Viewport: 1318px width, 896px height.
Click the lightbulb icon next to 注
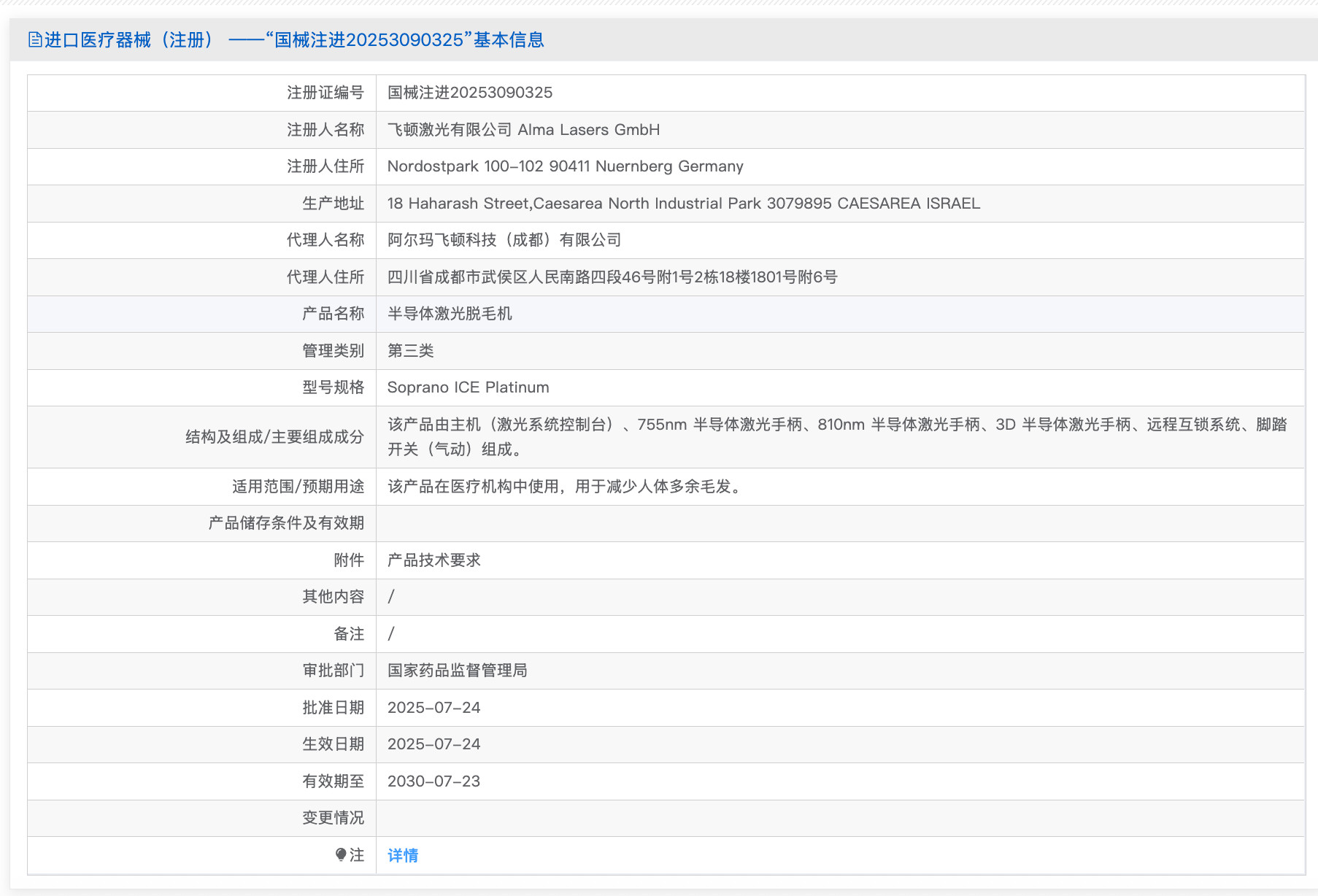[340, 855]
